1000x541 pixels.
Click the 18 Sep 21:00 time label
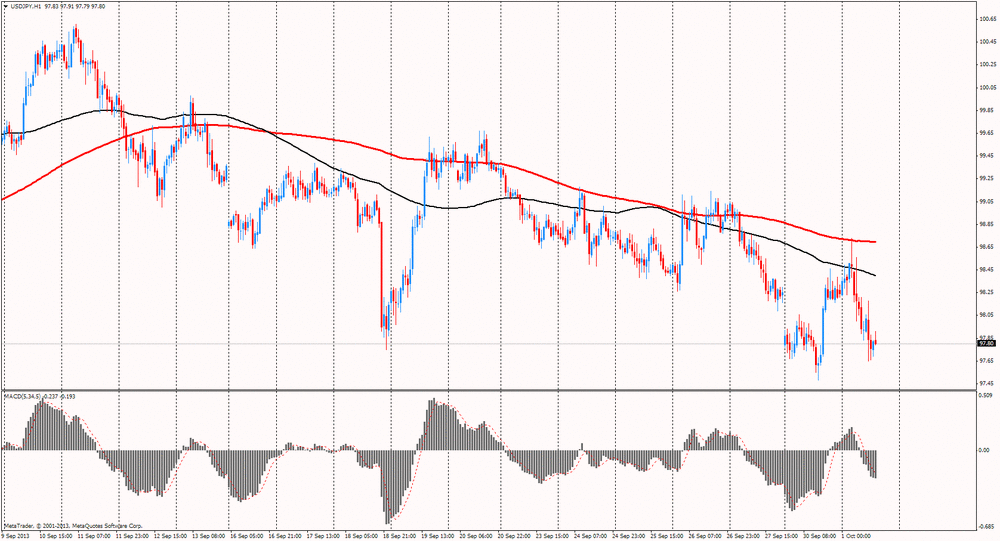400,537
